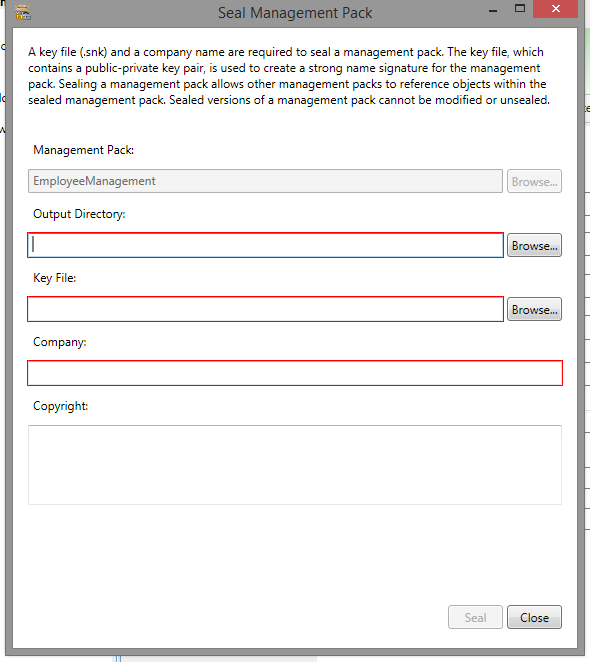Click into the Key File field
The height and width of the screenshot is (662, 590).
[x=266, y=309]
